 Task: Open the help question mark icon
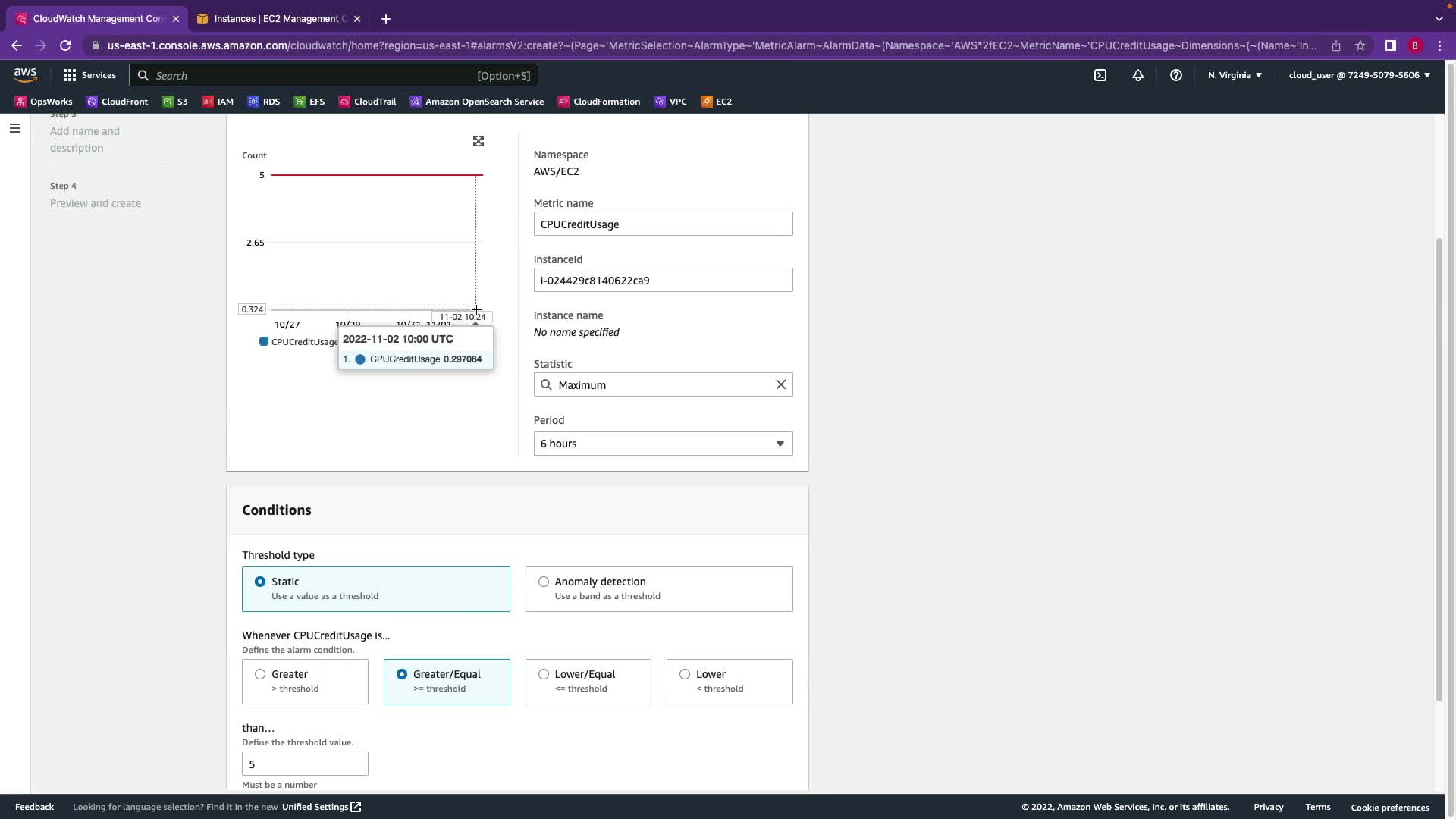click(1176, 75)
